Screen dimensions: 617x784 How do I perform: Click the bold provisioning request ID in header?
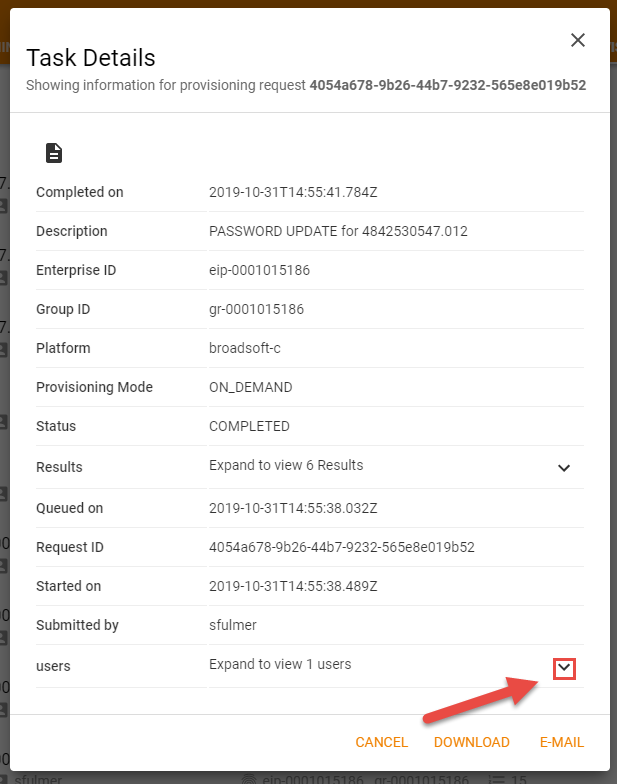click(447, 85)
